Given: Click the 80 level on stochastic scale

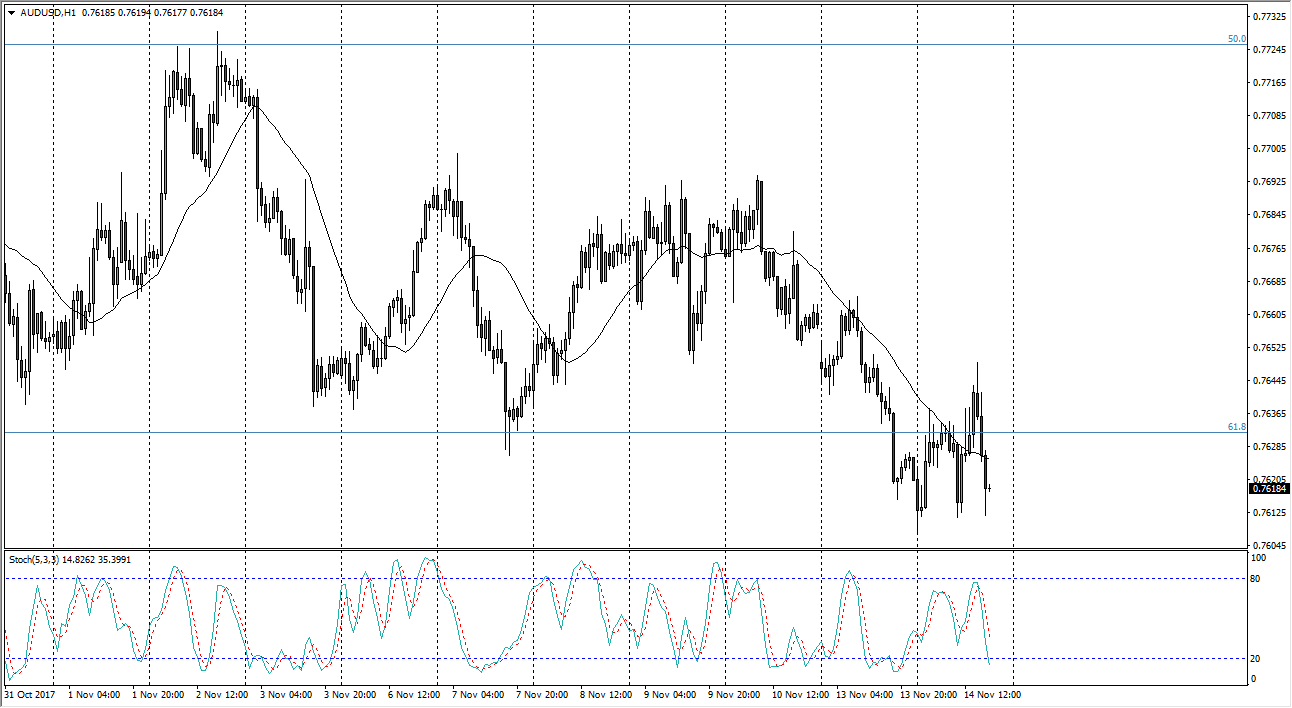Looking at the screenshot, I should point(1264,578).
